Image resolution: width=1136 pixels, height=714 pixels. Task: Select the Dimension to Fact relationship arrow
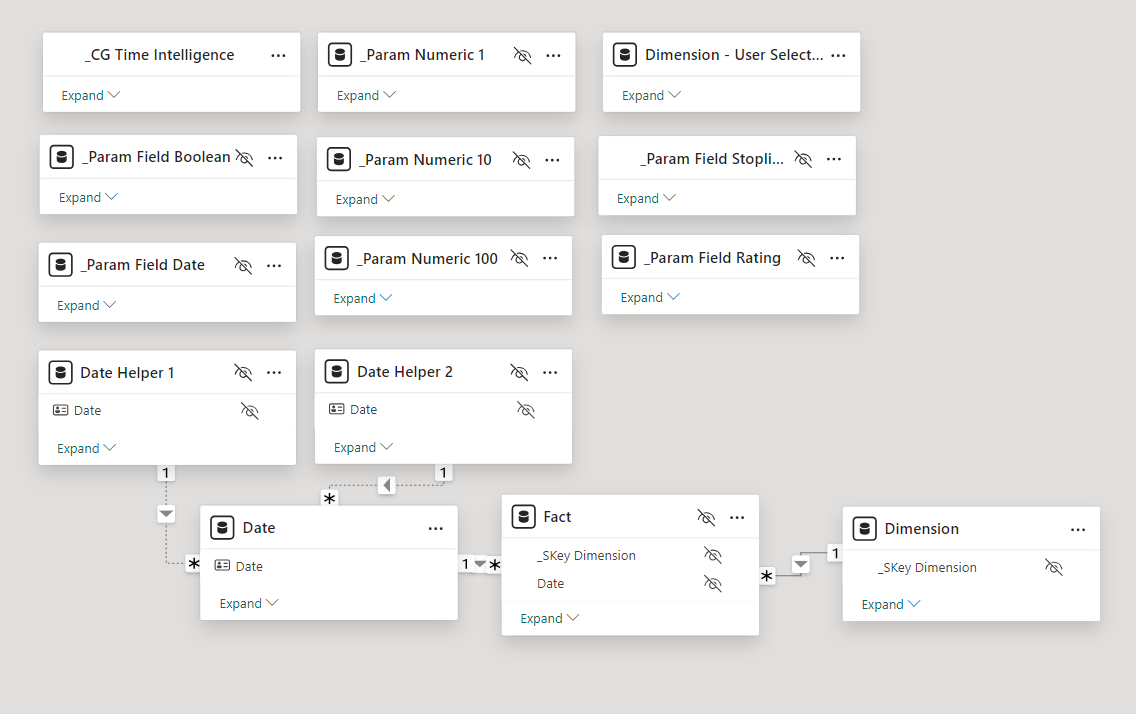801,564
